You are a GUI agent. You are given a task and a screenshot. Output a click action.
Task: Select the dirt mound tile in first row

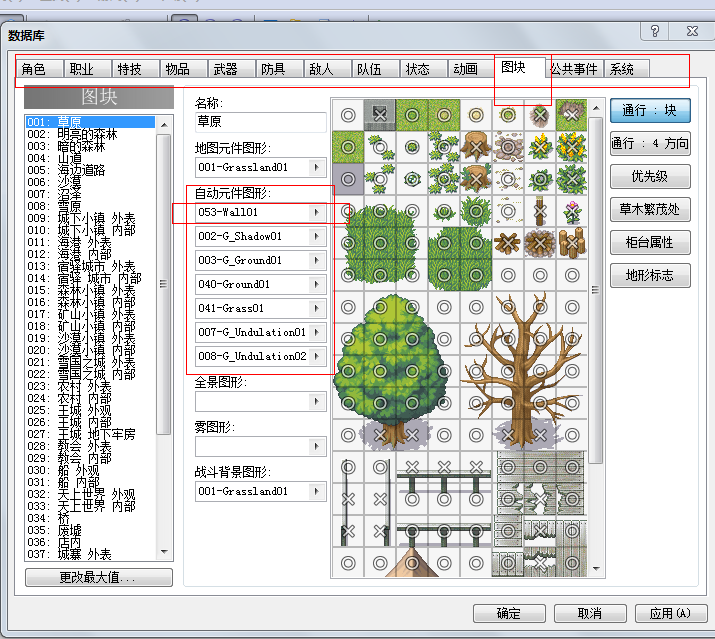click(539, 115)
